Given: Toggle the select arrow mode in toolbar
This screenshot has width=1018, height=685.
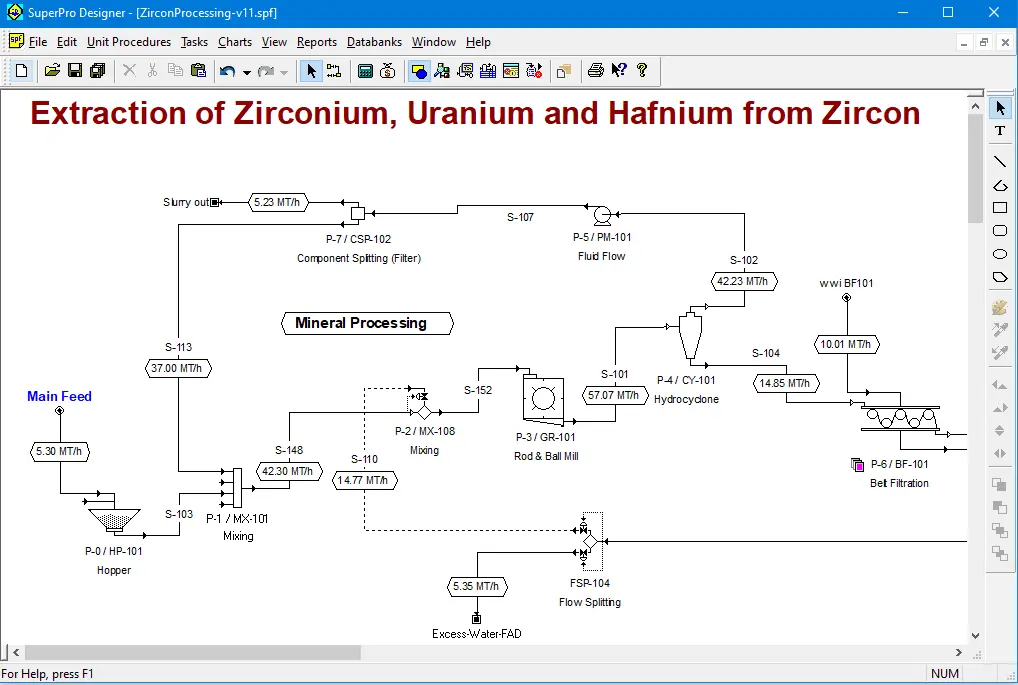Looking at the screenshot, I should [x=311, y=71].
